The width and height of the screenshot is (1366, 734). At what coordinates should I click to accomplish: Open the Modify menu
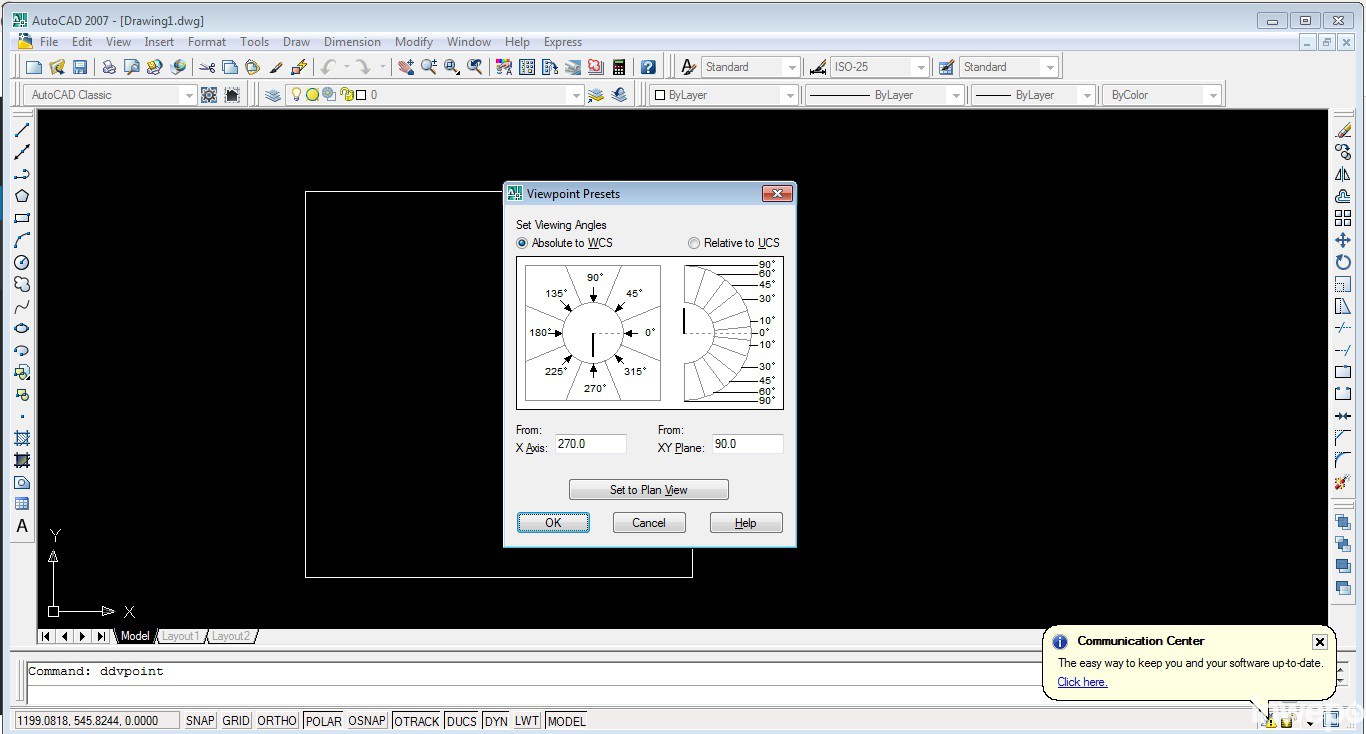tap(413, 42)
